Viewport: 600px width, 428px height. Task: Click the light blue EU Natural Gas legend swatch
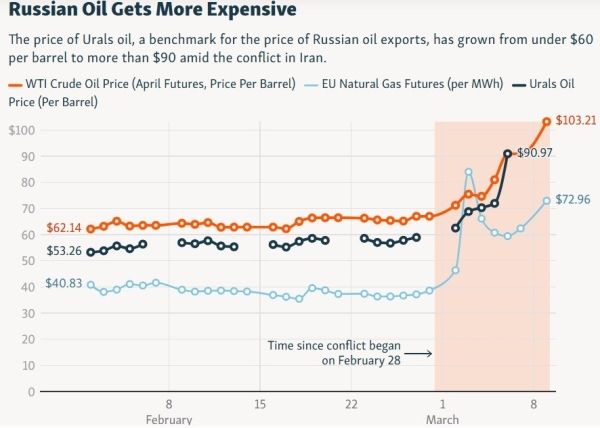point(310,84)
